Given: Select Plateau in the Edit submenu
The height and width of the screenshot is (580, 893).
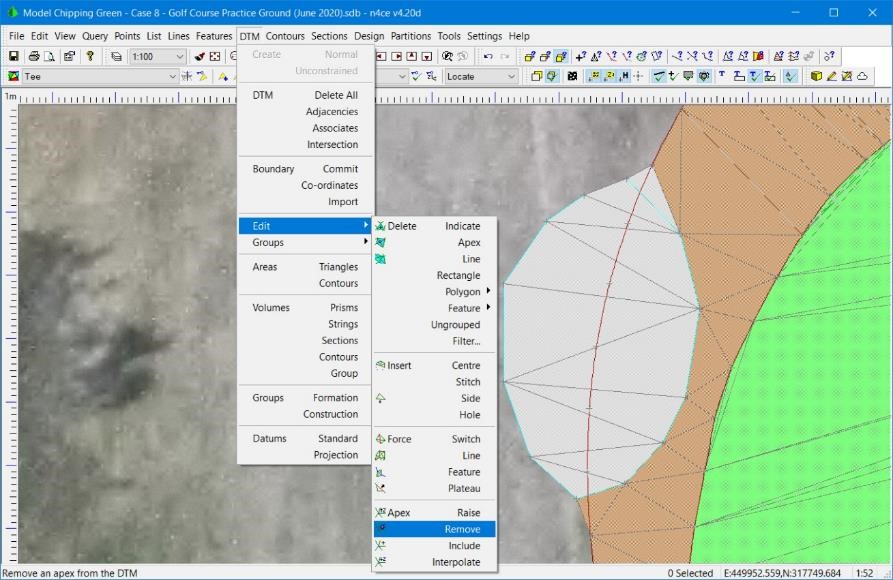Looking at the screenshot, I should (x=435, y=489).
